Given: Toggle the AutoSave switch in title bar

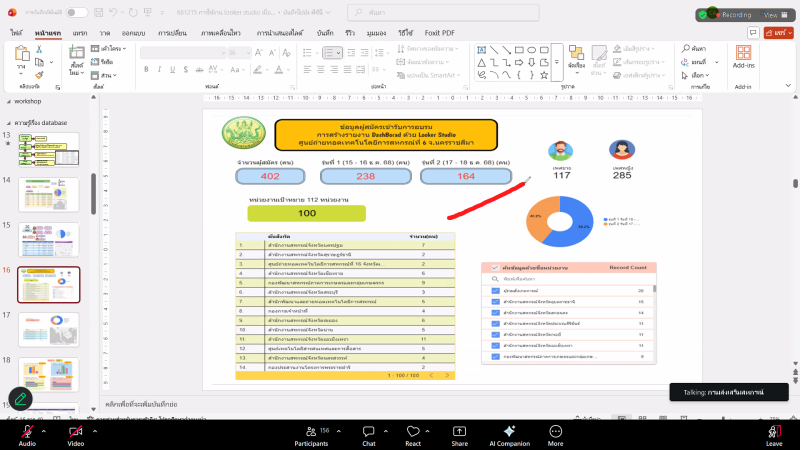Looking at the screenshot, I should (76, 13).
